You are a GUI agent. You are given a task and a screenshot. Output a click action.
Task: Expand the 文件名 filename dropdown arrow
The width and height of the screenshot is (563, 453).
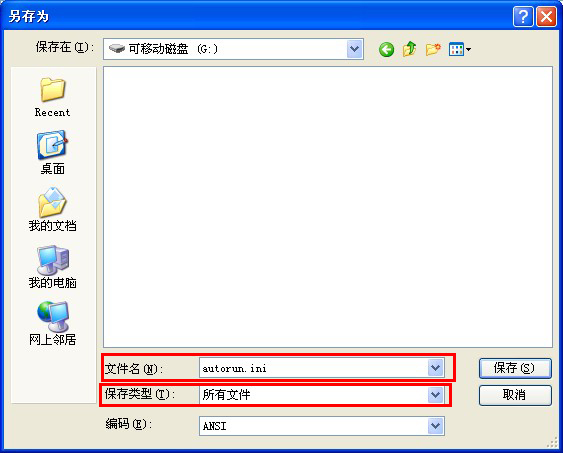pyautogui.click(x=436, y=368)
